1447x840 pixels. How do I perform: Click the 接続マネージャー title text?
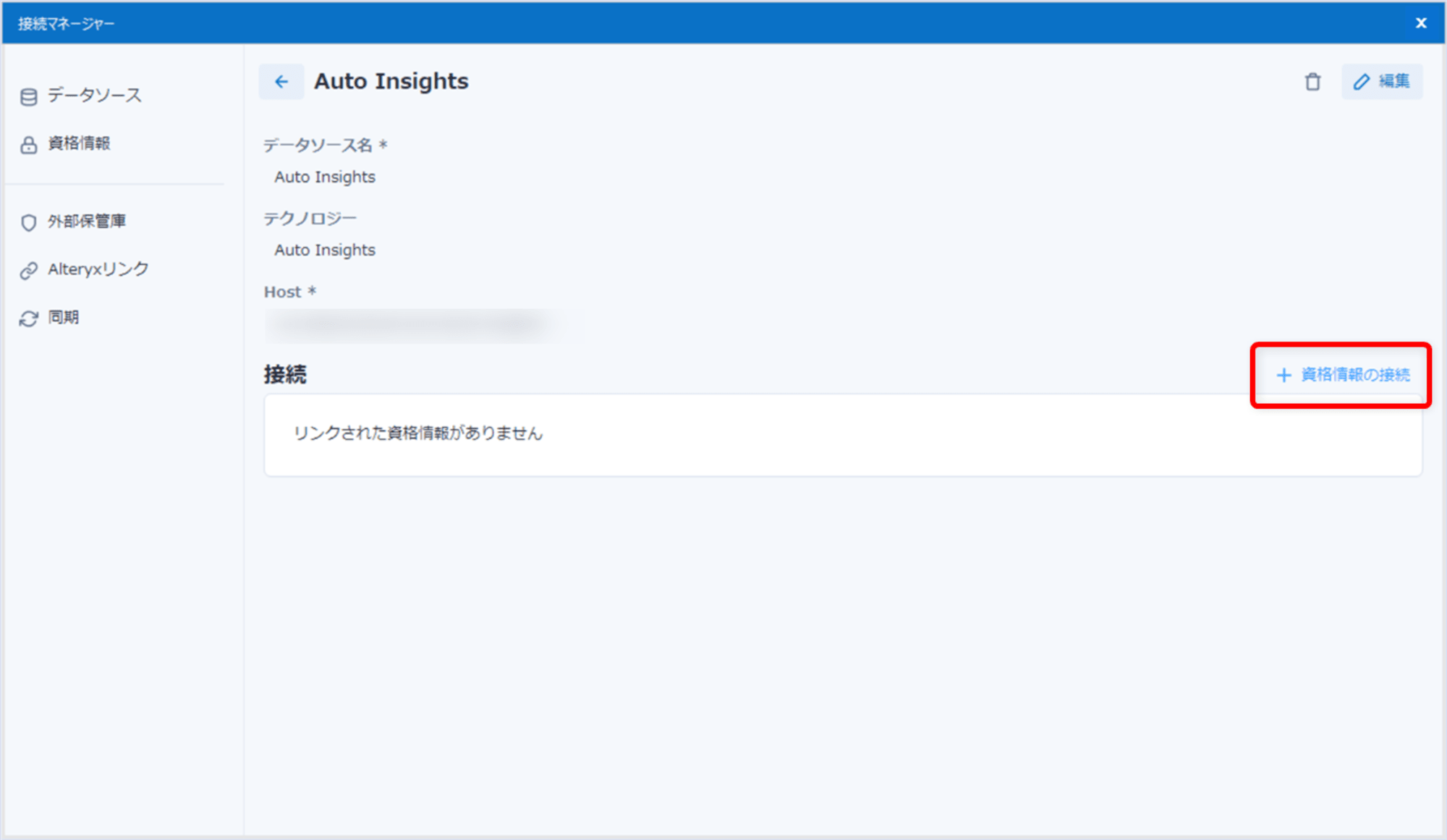point(66,24)
